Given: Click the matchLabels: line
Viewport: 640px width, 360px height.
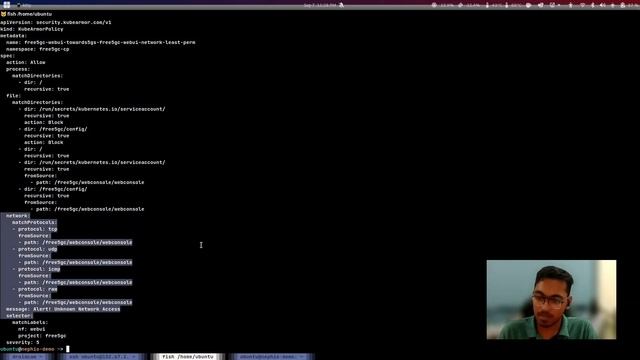Looking at the screenshot, I should click(x=30, y=322).
